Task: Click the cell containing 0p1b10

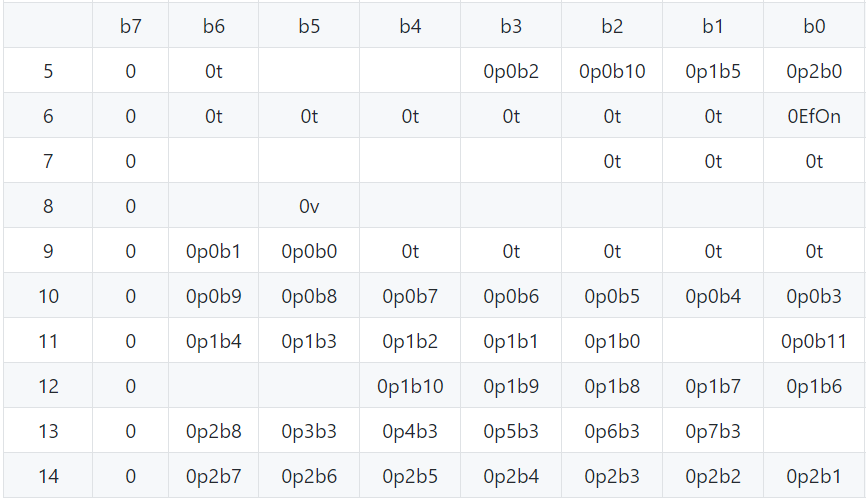Action: click(410, 387)
